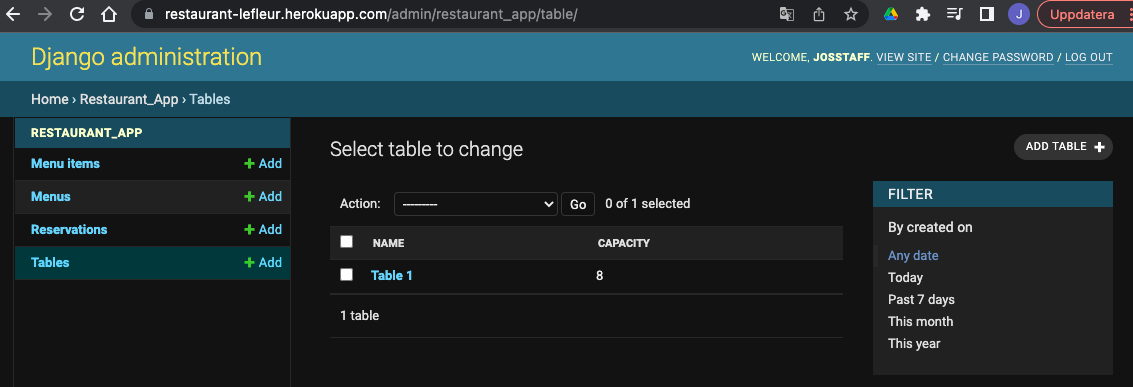
Task: Click the green plus Add for Reservations
Action: [x=263, y=230]
